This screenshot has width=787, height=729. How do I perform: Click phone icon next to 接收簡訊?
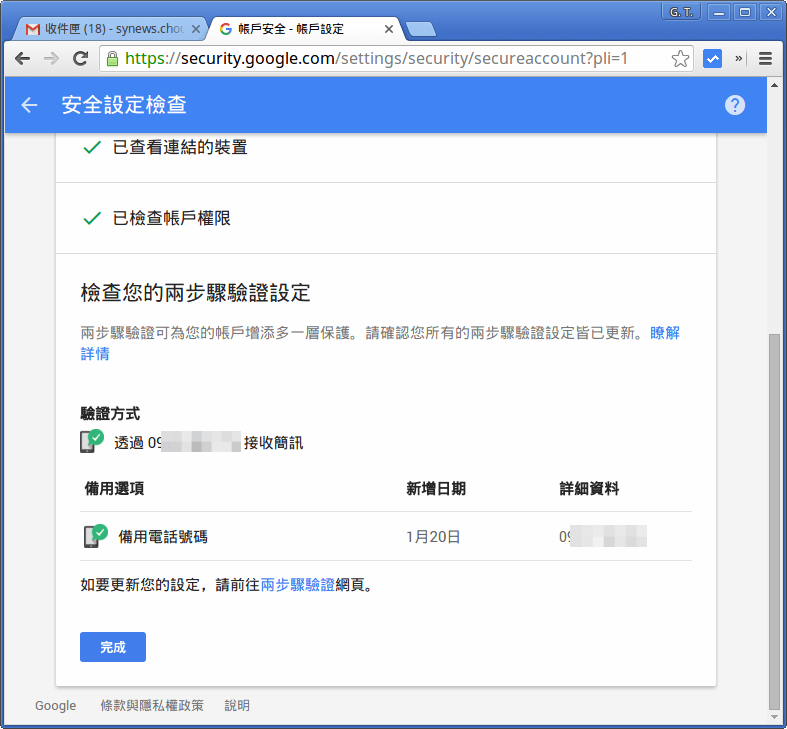(x=92, y=441)
